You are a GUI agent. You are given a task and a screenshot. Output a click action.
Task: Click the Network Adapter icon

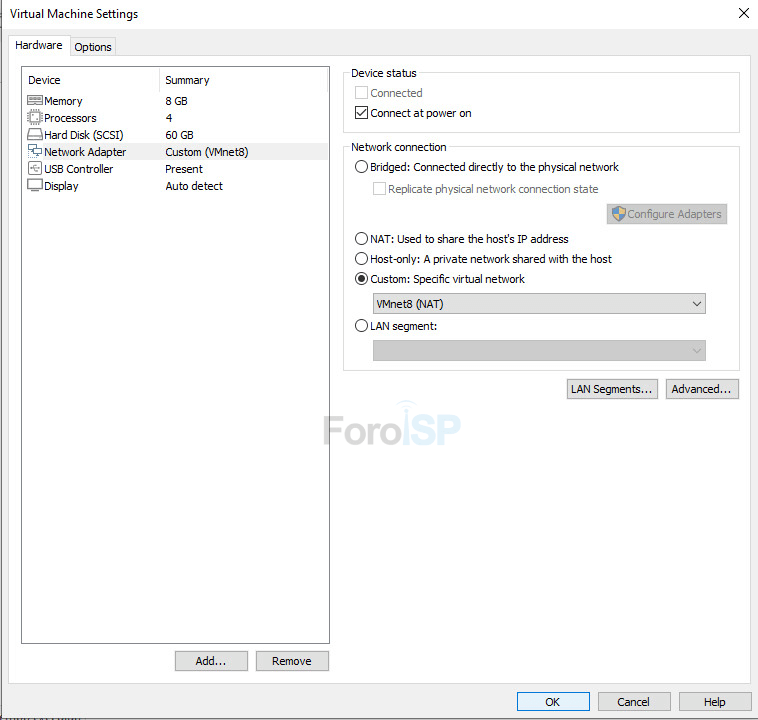[35, 152]
